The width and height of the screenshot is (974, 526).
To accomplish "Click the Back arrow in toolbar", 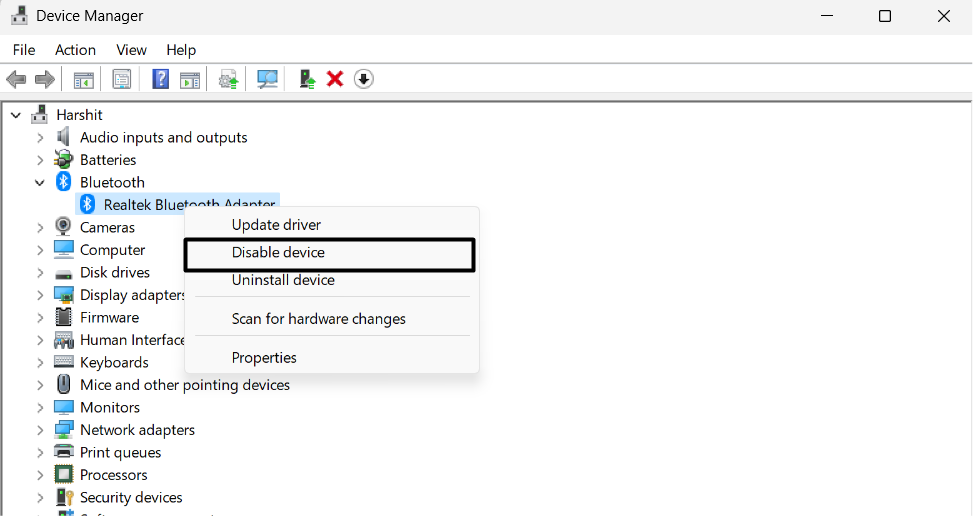I will pos(16,79).
